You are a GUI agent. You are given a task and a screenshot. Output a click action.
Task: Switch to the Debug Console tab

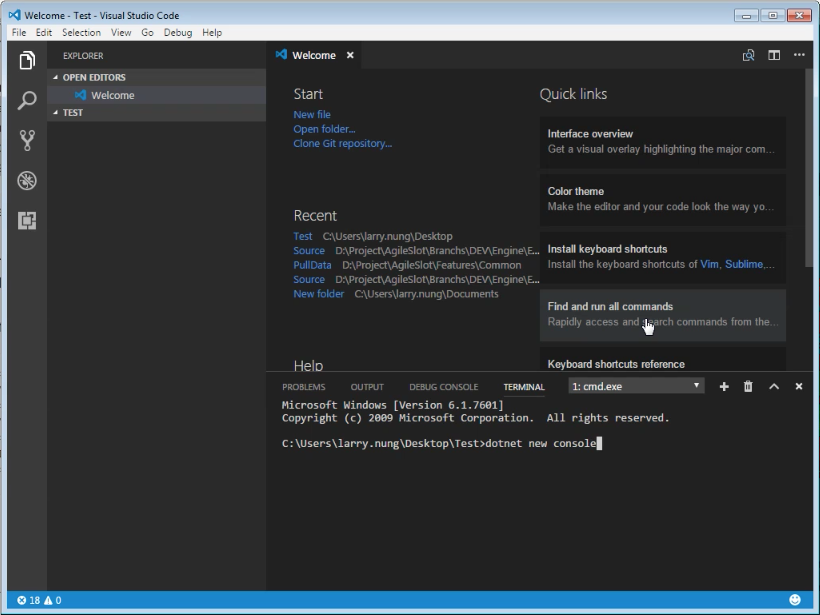pyautogui.click(x=443, y=387)
